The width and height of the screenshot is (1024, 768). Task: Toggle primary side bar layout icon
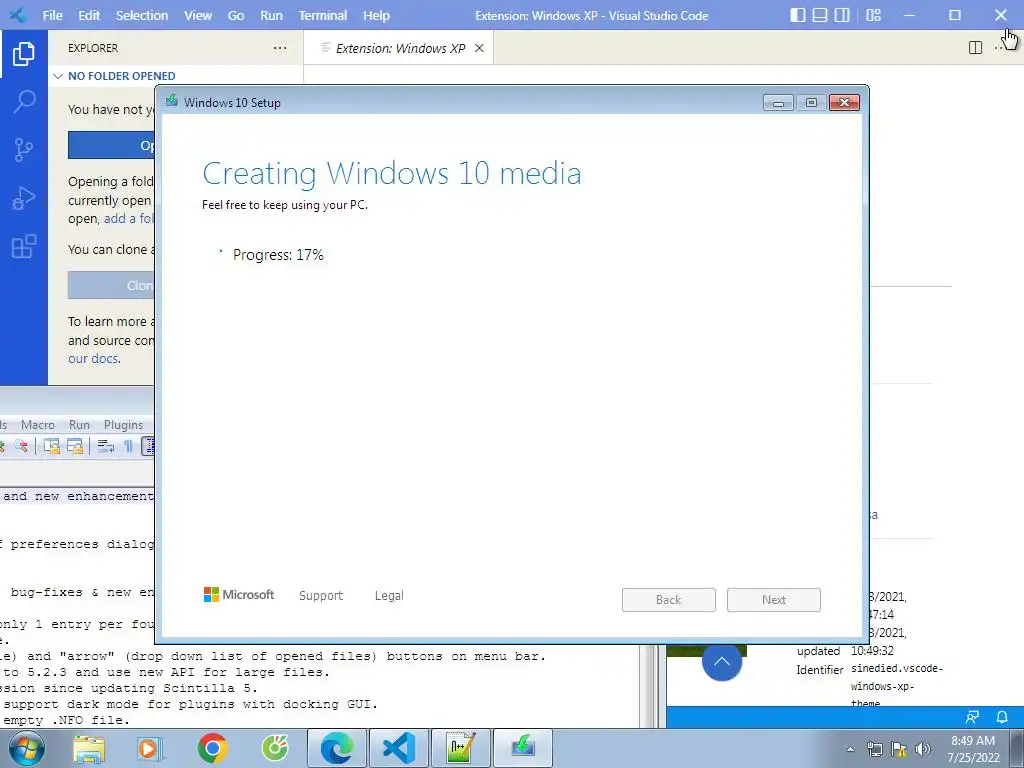[797, 15]
